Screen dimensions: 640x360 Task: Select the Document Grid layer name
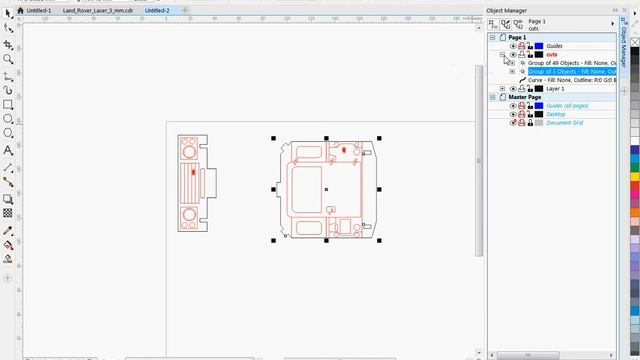564,123
